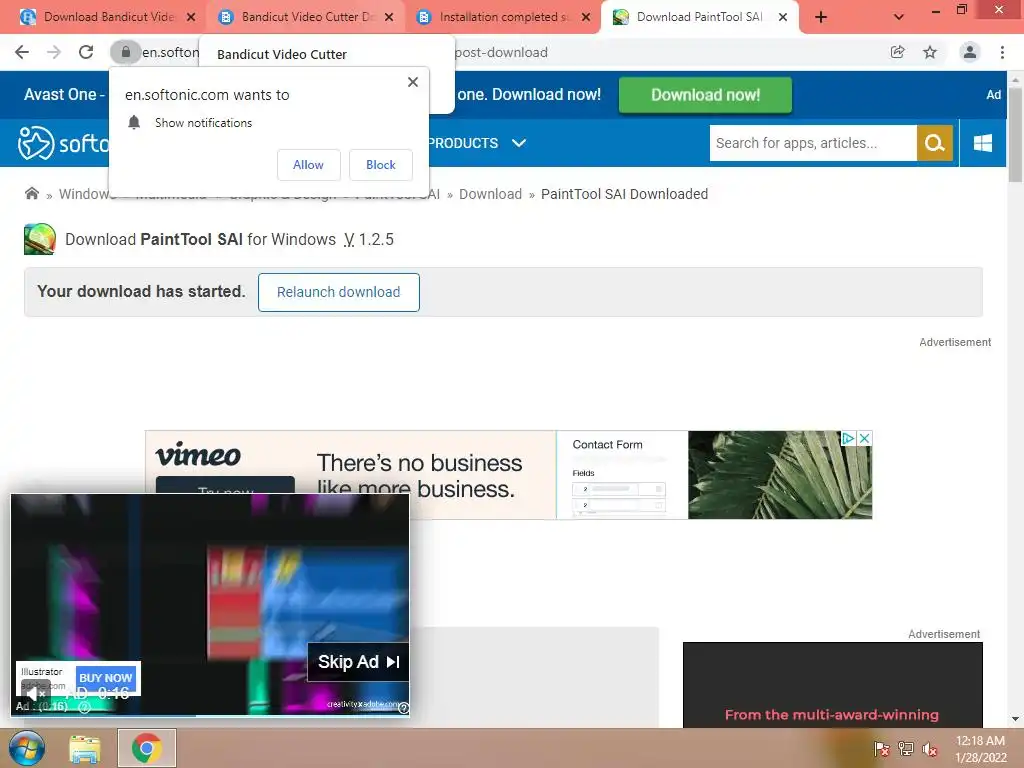The width and height of the screenshot is (1024, 768).
Task: Open the Windows Start menu
Action: (26, 748)
